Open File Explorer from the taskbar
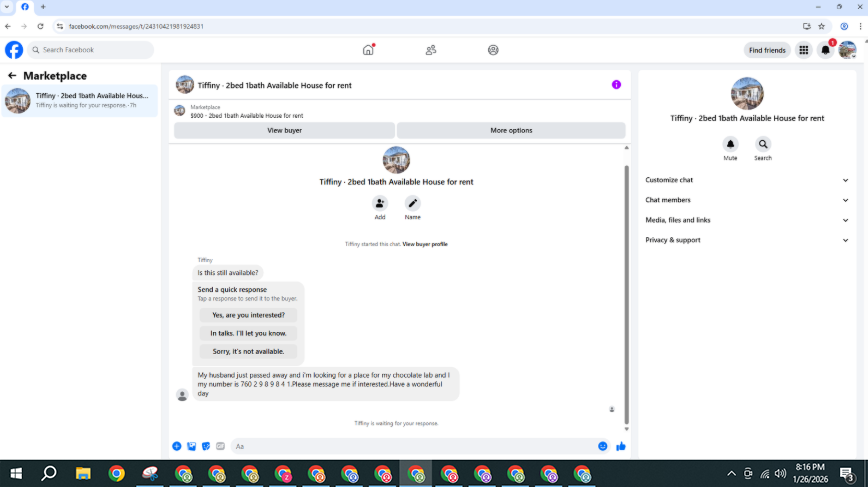The height and width of the screenshot is (487, 868). [83, 474]
